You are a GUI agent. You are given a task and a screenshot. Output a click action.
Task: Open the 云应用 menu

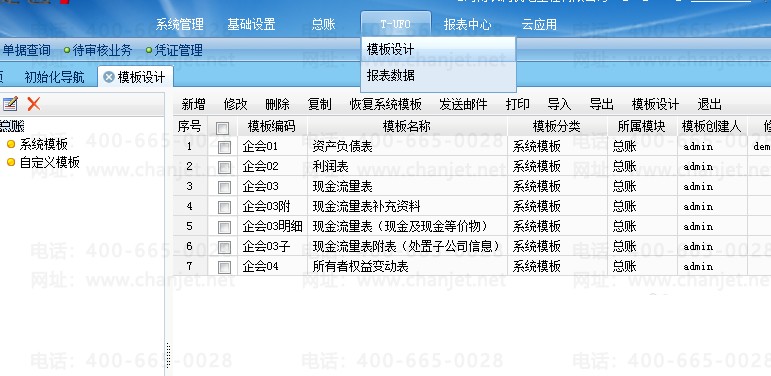point(539,24)
